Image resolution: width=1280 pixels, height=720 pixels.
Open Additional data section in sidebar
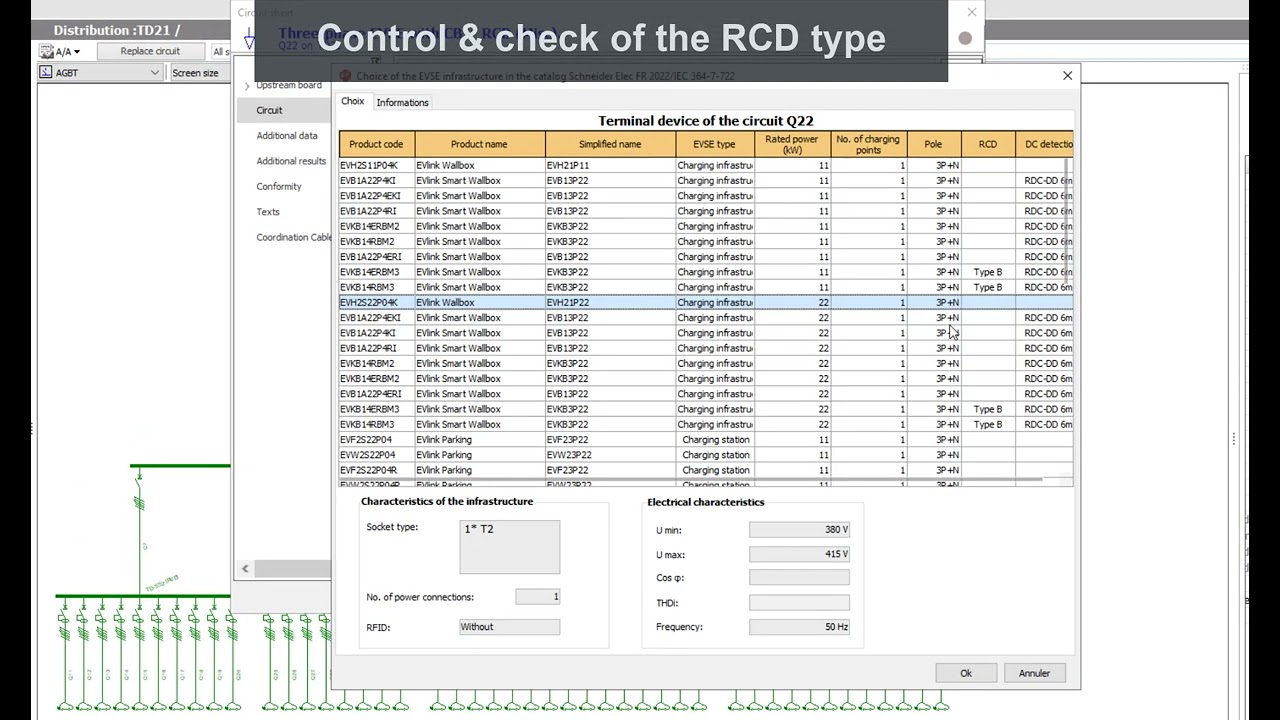tap(287, 136)
